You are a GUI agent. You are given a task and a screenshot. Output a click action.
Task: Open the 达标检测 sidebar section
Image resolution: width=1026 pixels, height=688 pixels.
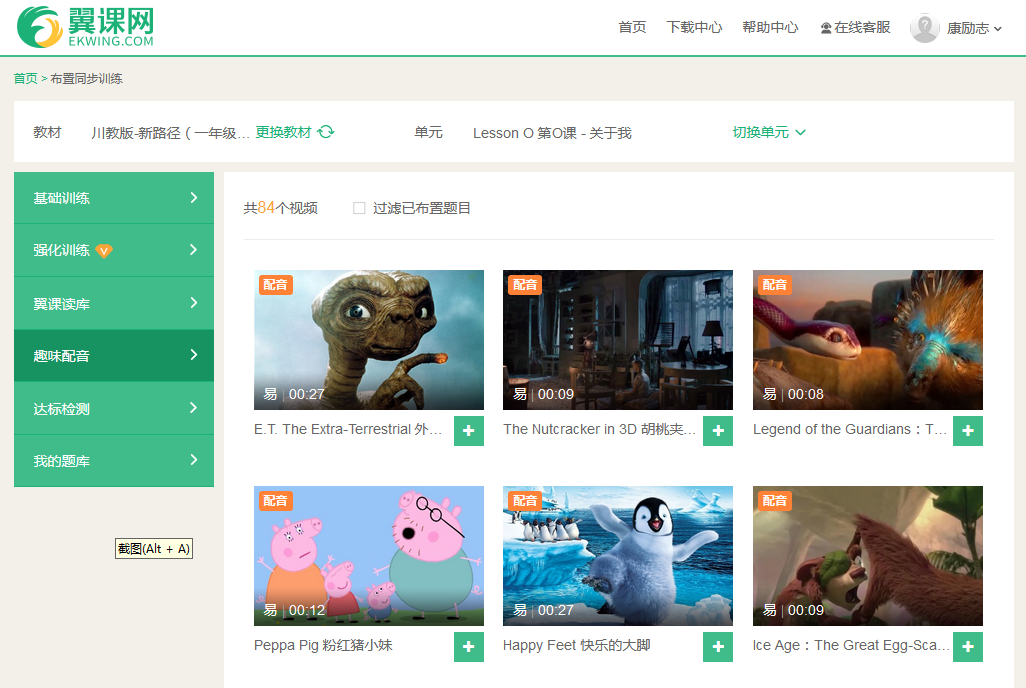click(x=114, y=408)
